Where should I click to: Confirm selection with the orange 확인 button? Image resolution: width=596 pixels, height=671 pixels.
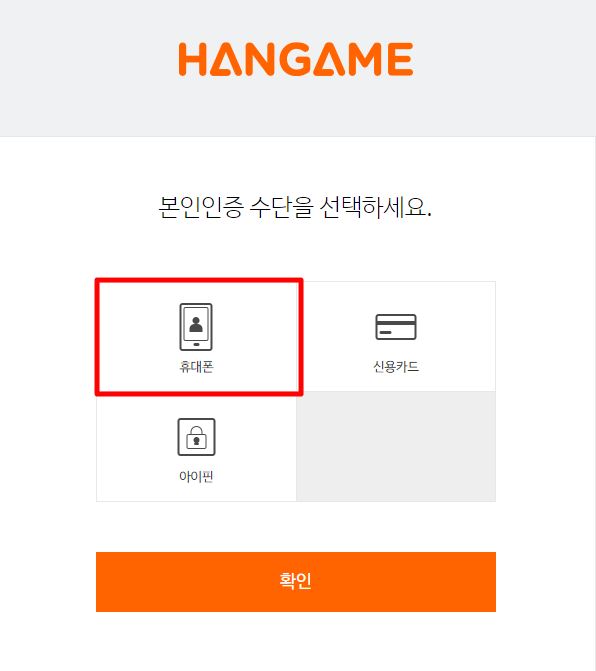click(x=296, y=582)
